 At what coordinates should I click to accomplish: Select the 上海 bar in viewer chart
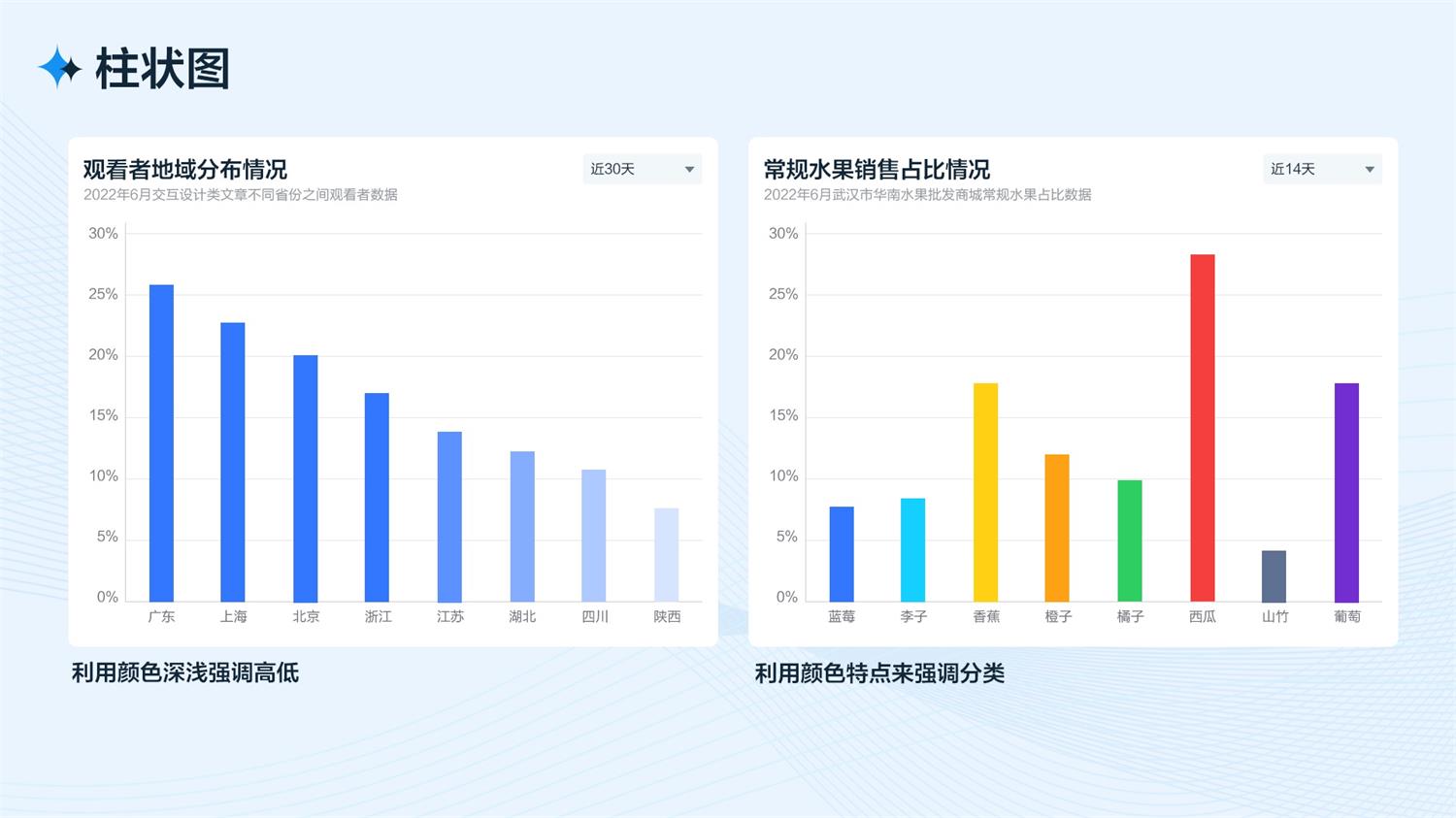(x=233, y=462)
